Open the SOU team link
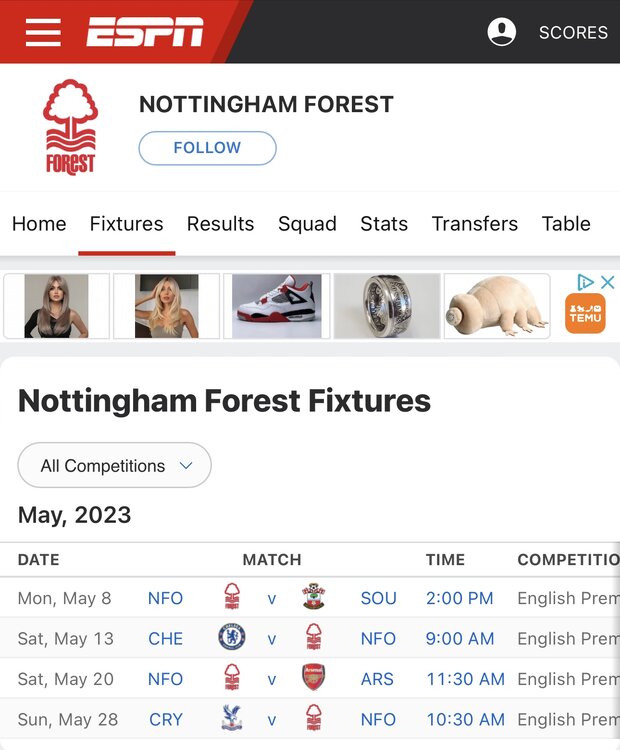Viewport: 620px width, 750px height. point(378,598)
